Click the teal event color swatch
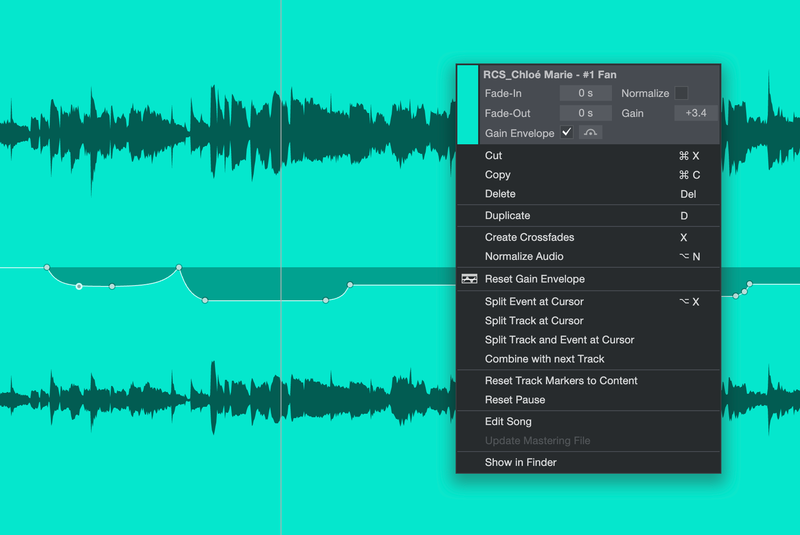Screen dimensions: 800x535 467,105
